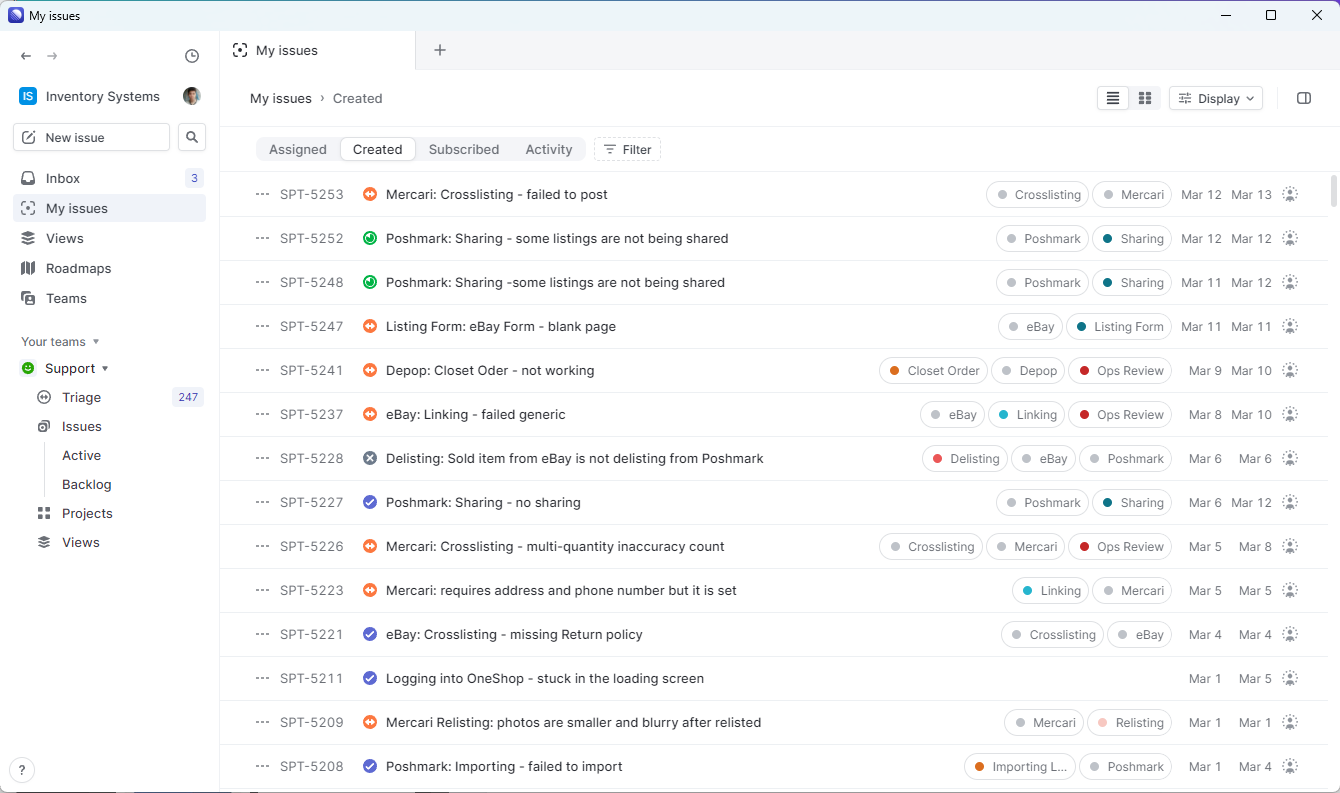Viewport: 1340px width, 793px height.
Task: Click Ops Review label on SPT-5237
Action: [x=1120, y=415]
